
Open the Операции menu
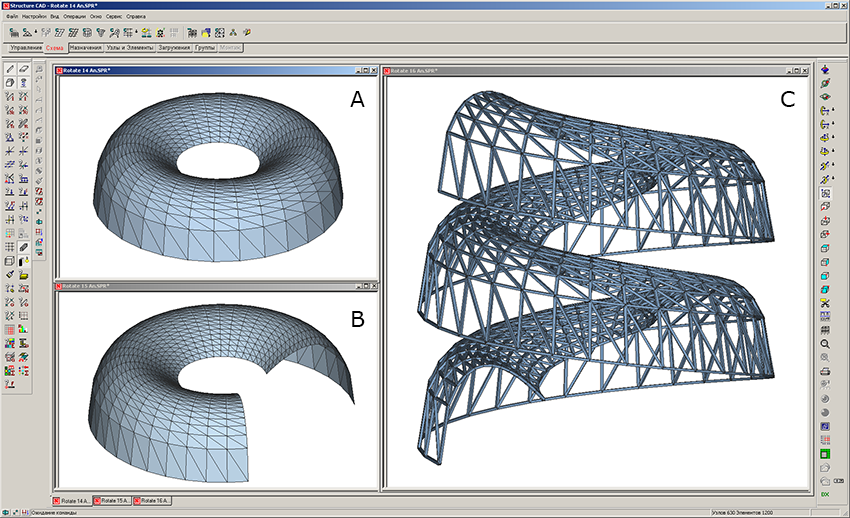pyautogui.click(x=75, y=17)
